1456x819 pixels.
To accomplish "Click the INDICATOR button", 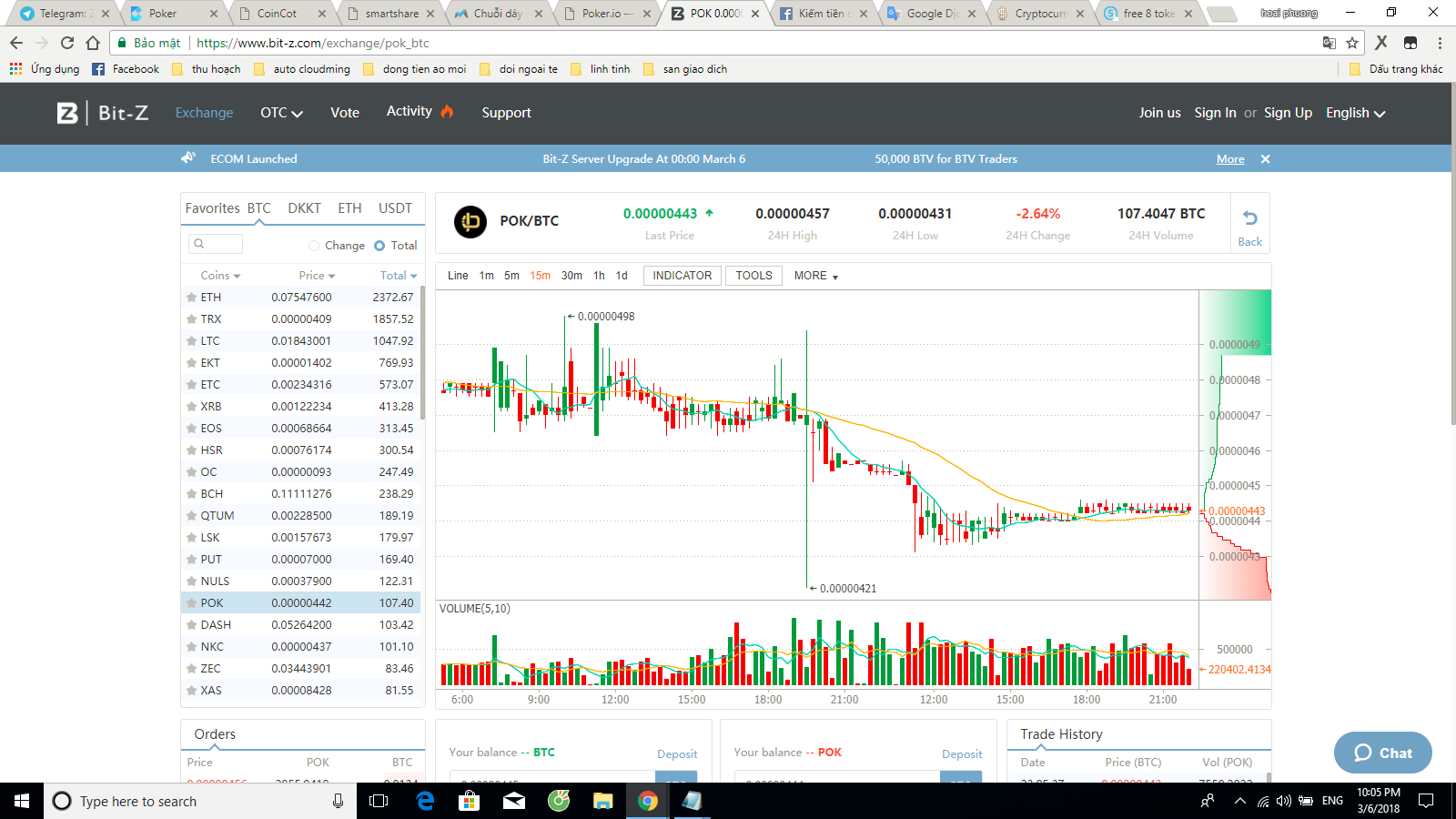I will pyautogui.click(x=682, y=276).
